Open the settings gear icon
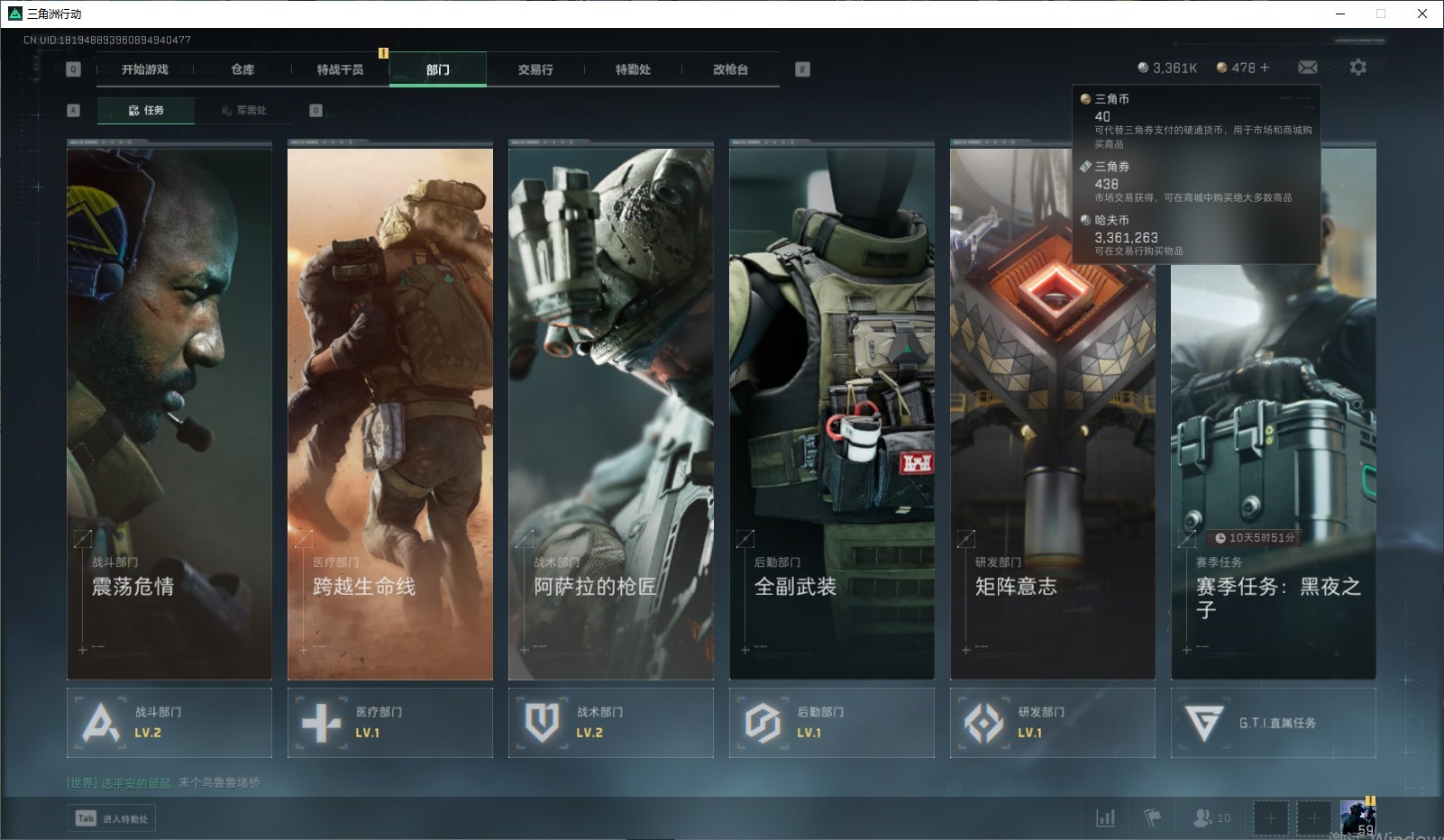1444x840 pixels. (x=1358, y=68)
